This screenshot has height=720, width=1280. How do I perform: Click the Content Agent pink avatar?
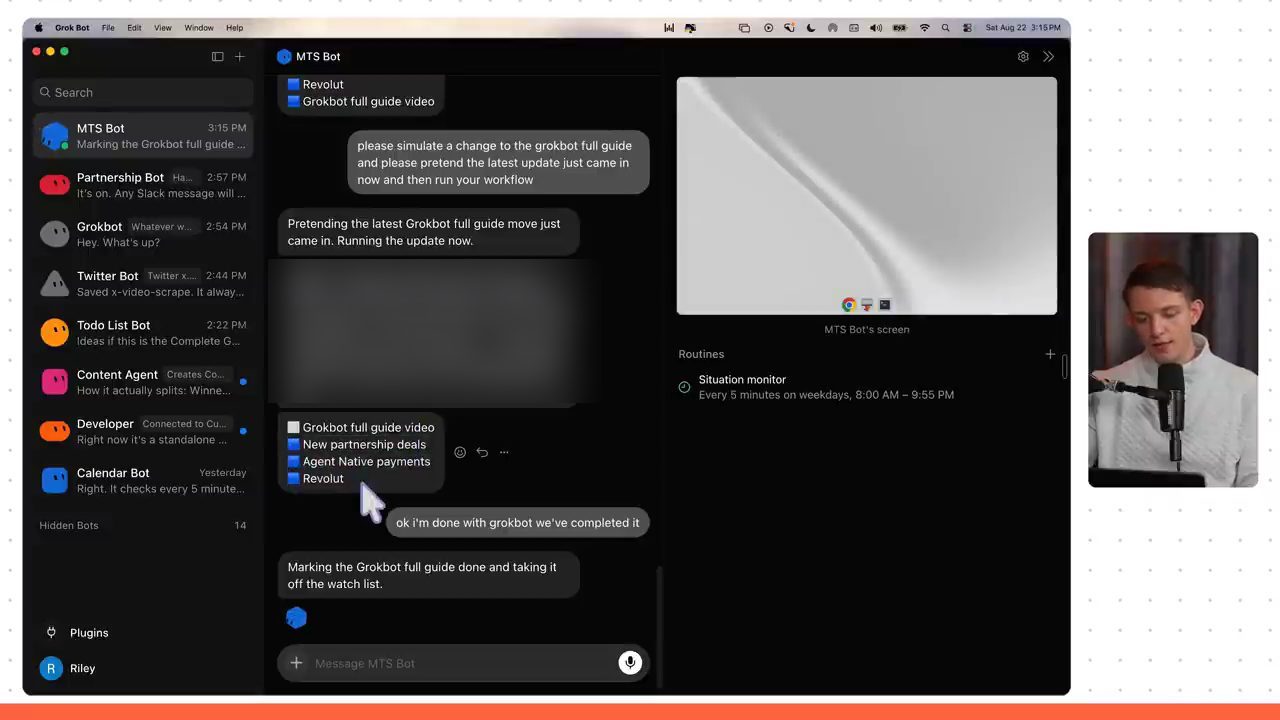point(55,382)
